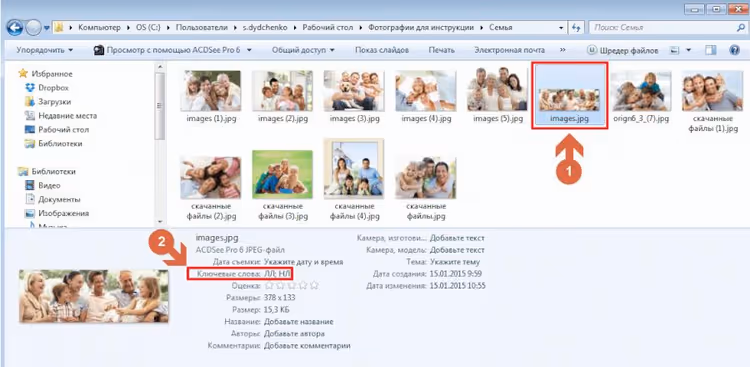Open the 'Упорядочить' menu
This screenshot has height=367, width=750.
point(44,50)
